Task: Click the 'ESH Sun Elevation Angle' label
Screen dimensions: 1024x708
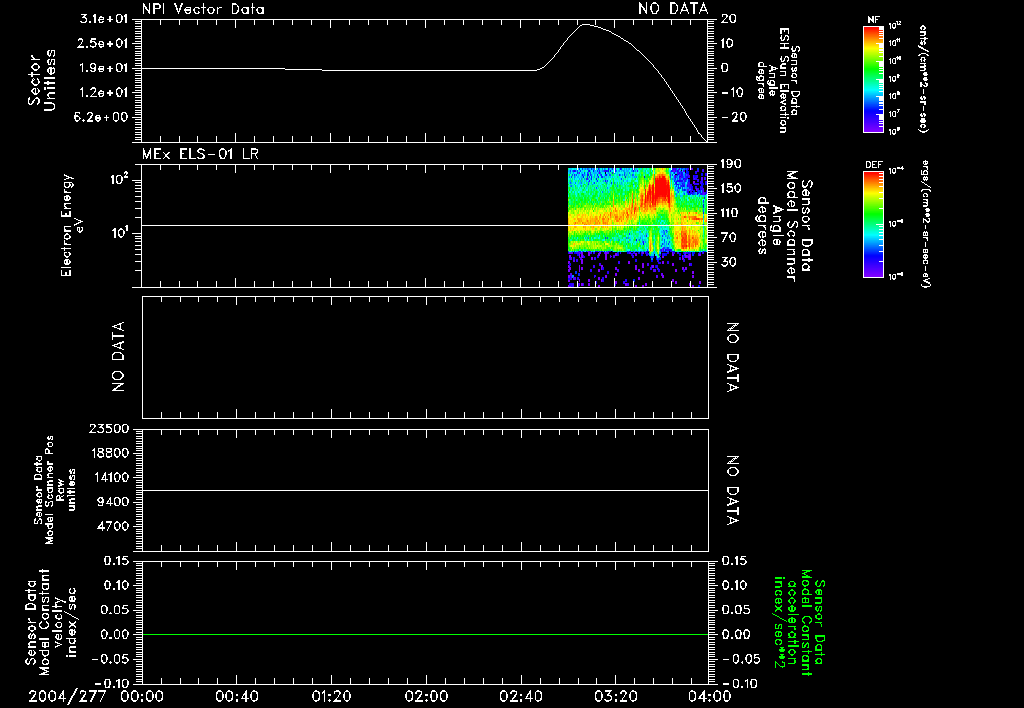Action: click(776, 80)
